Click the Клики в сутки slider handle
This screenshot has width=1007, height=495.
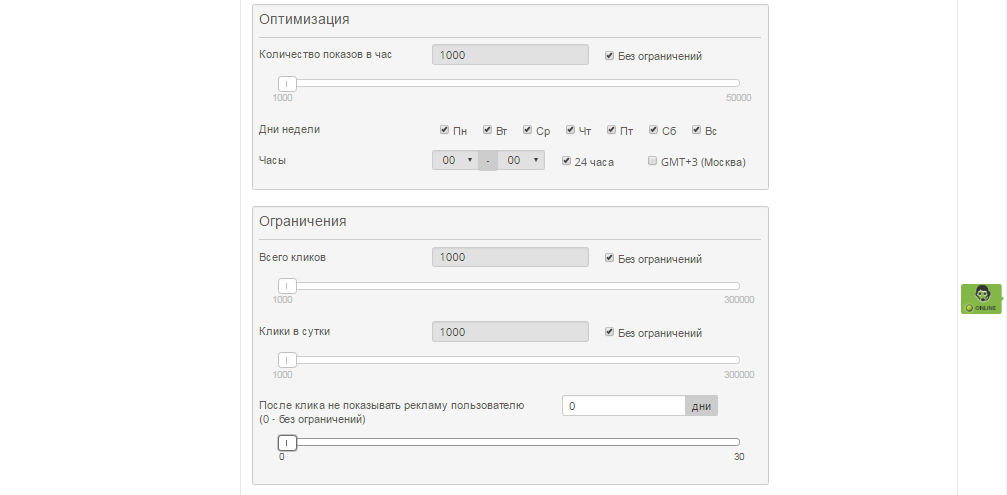pyautogui.click(x=287, y=360)
